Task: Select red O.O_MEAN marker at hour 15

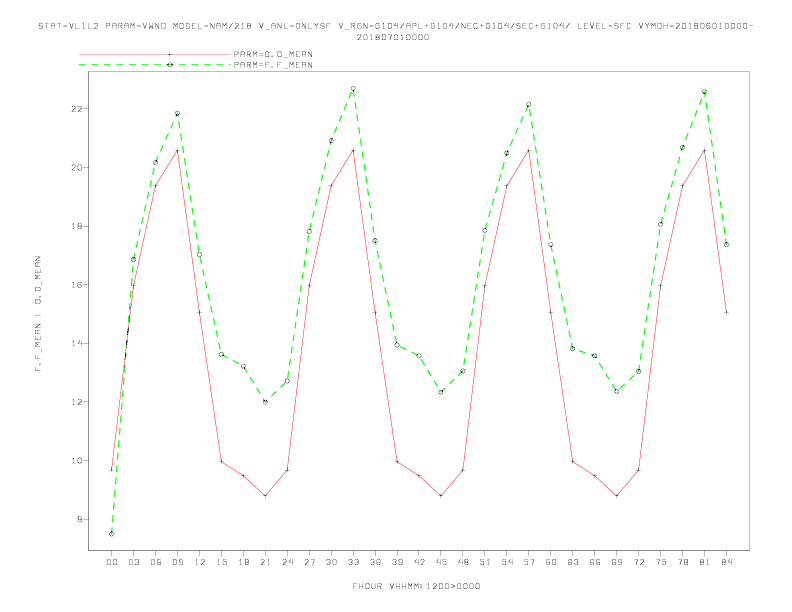Action: [221, 461]
